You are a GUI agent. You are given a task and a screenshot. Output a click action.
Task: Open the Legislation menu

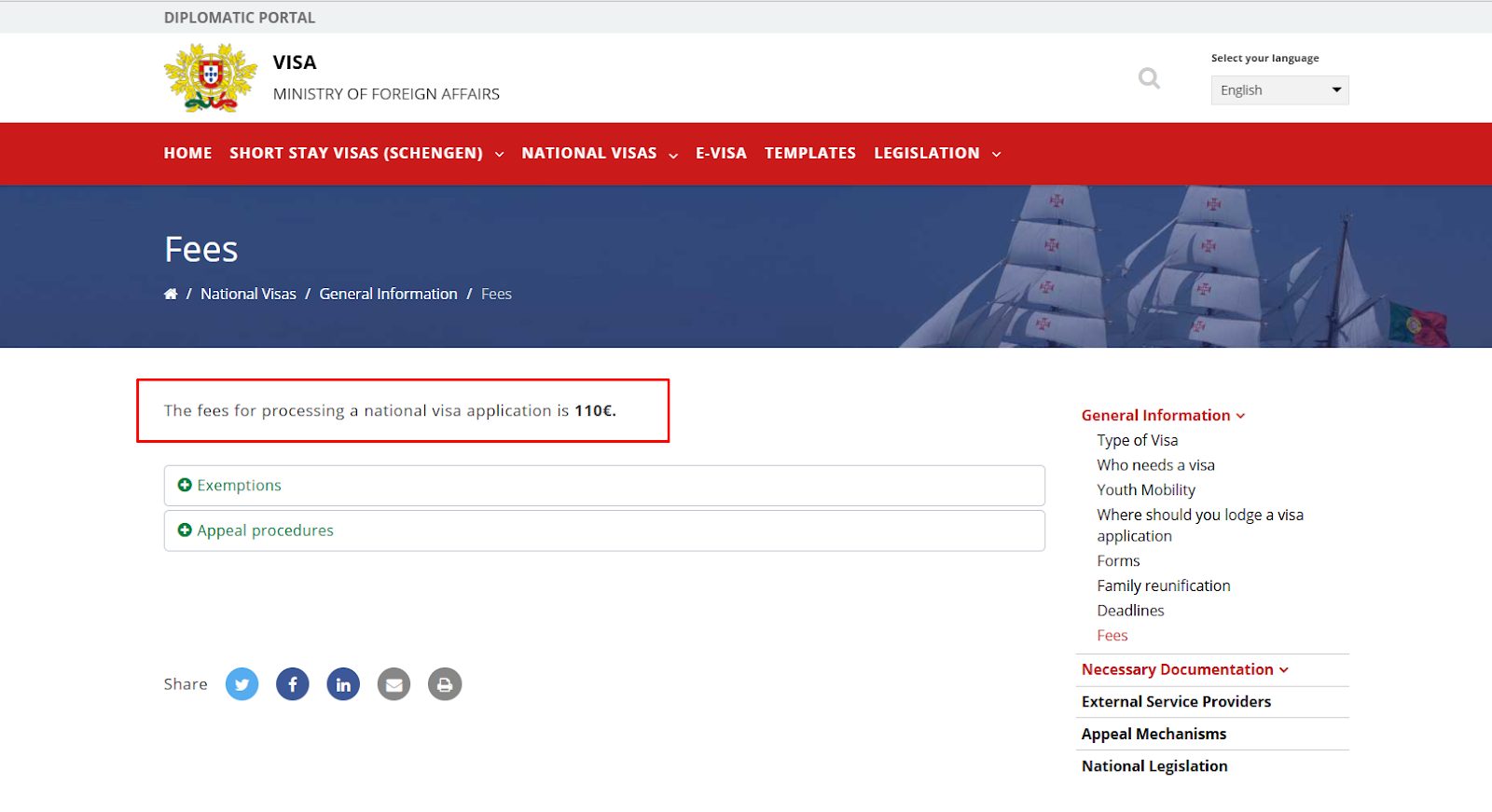click(937, 153)
